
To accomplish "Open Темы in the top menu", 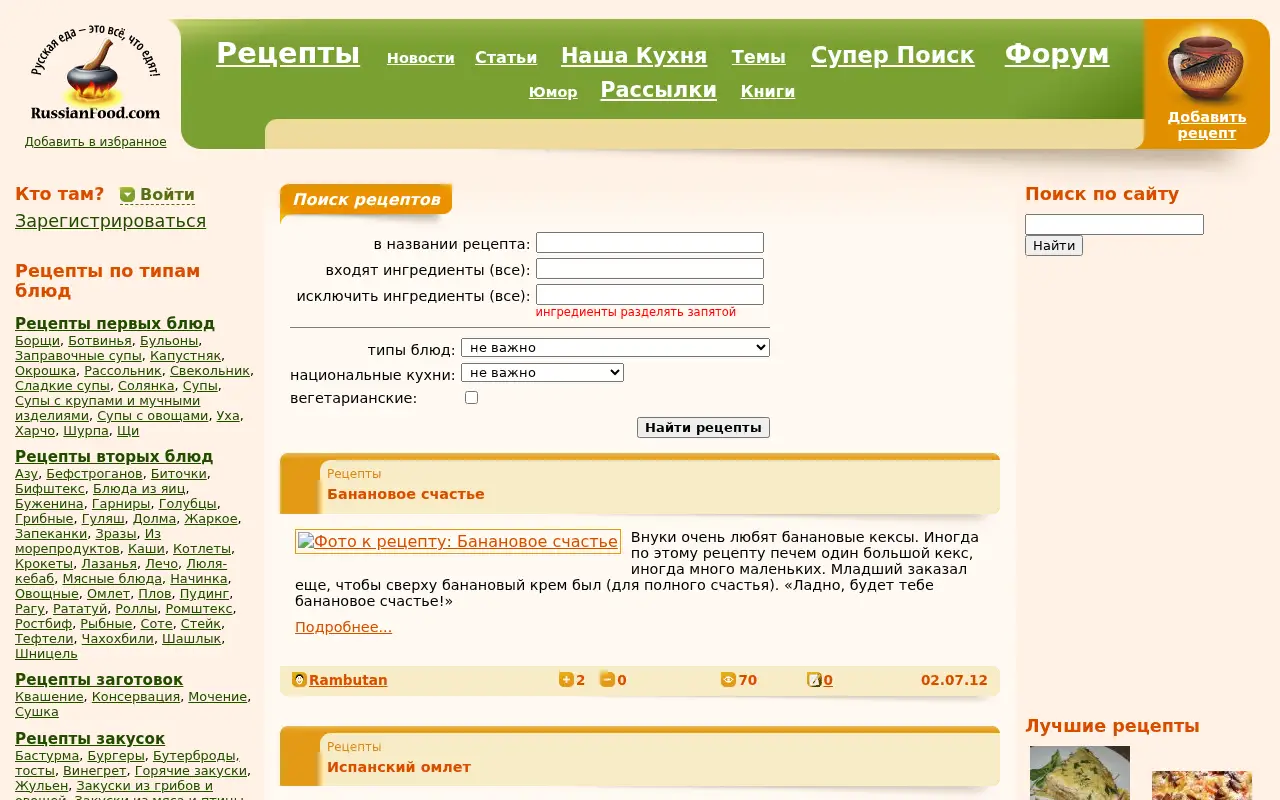I will [x=758, y=57].
